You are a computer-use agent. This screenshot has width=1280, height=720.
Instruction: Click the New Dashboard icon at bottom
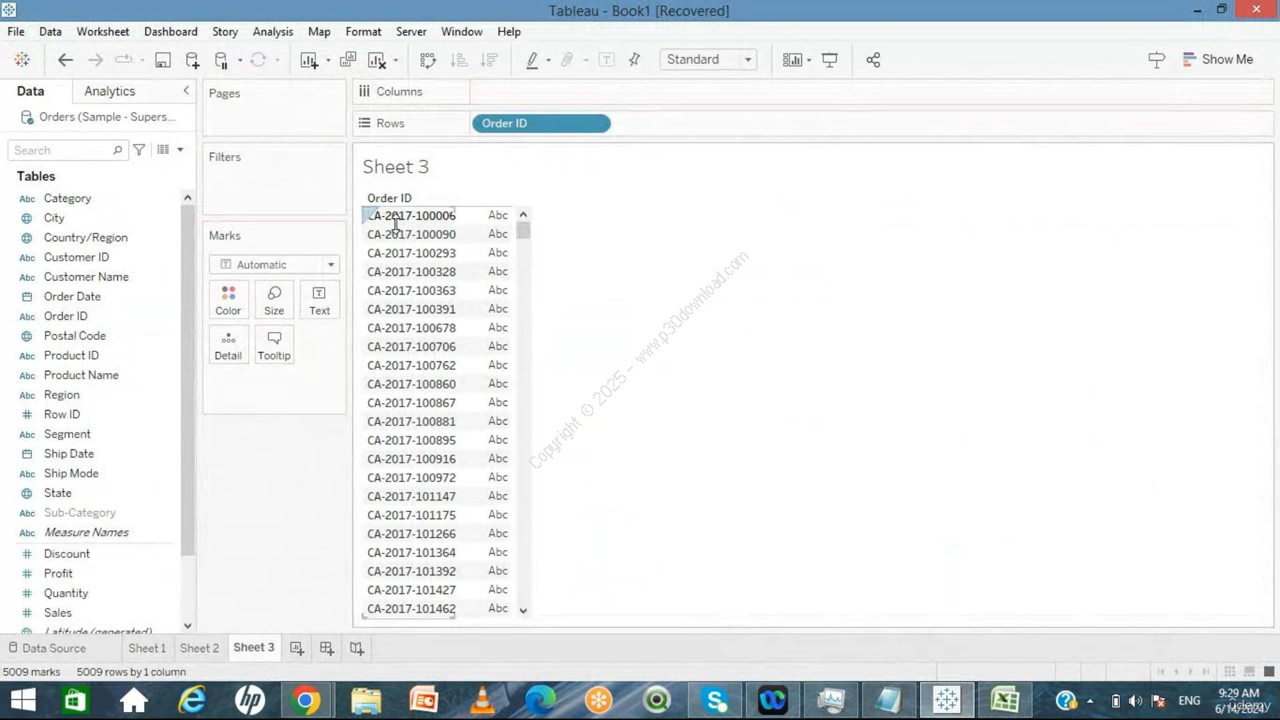click(327, 648)
